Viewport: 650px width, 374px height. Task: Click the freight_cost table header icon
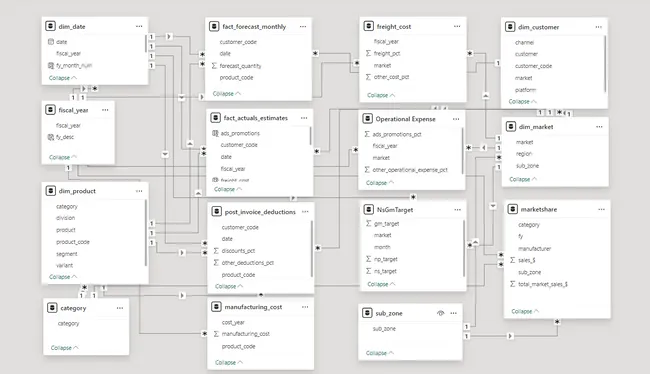(368, 26)
